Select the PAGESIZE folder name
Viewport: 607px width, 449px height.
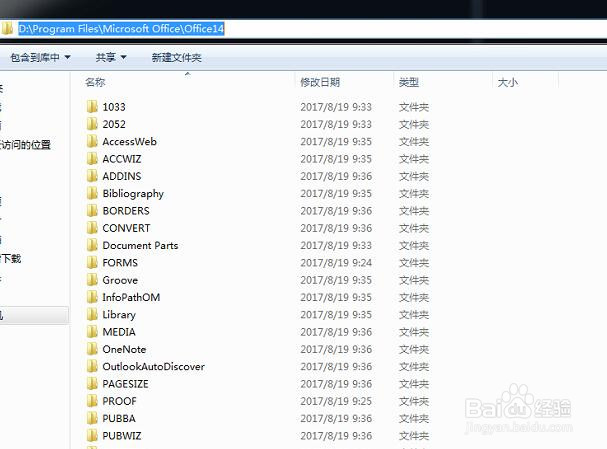point(125,384)
